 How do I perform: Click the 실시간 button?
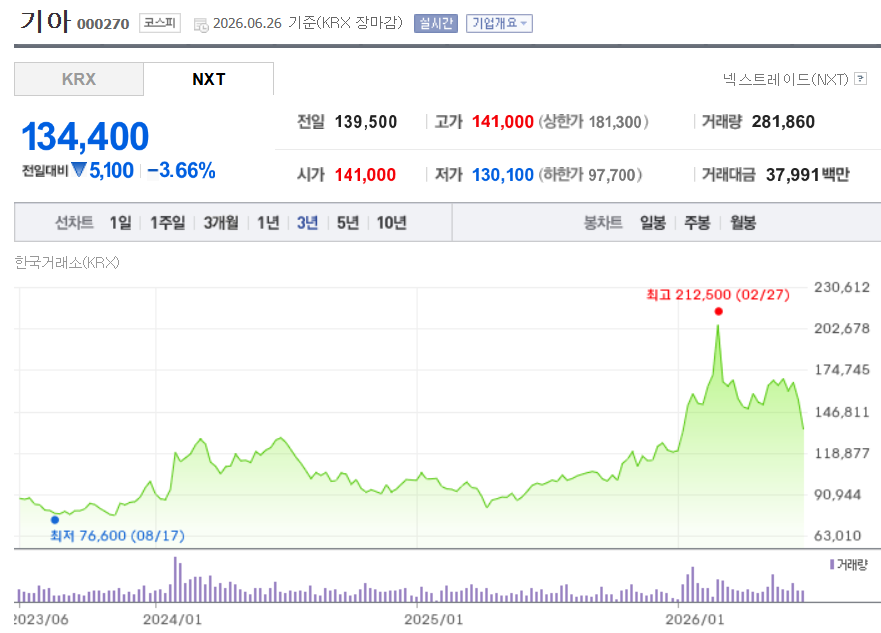click(435, 23)
